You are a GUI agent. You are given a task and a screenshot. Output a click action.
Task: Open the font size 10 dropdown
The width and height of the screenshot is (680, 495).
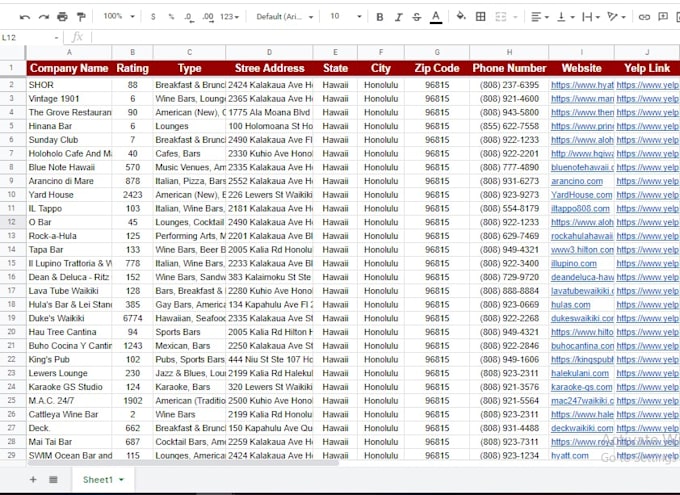(345, 16)
